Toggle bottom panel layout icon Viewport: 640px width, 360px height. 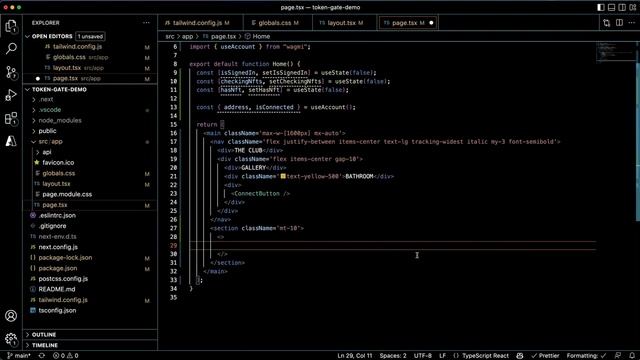(x=611, y=7)
